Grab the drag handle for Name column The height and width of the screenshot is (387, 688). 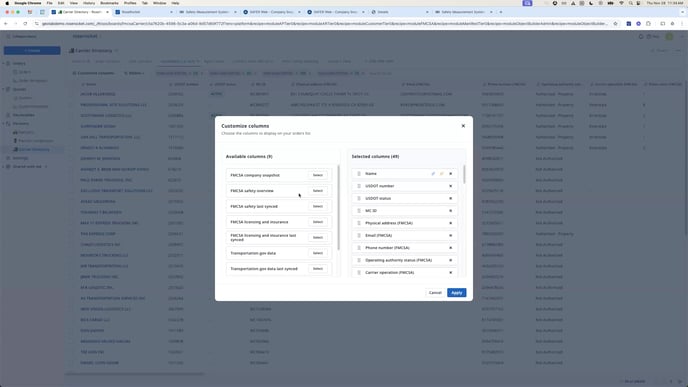(359, 174)
